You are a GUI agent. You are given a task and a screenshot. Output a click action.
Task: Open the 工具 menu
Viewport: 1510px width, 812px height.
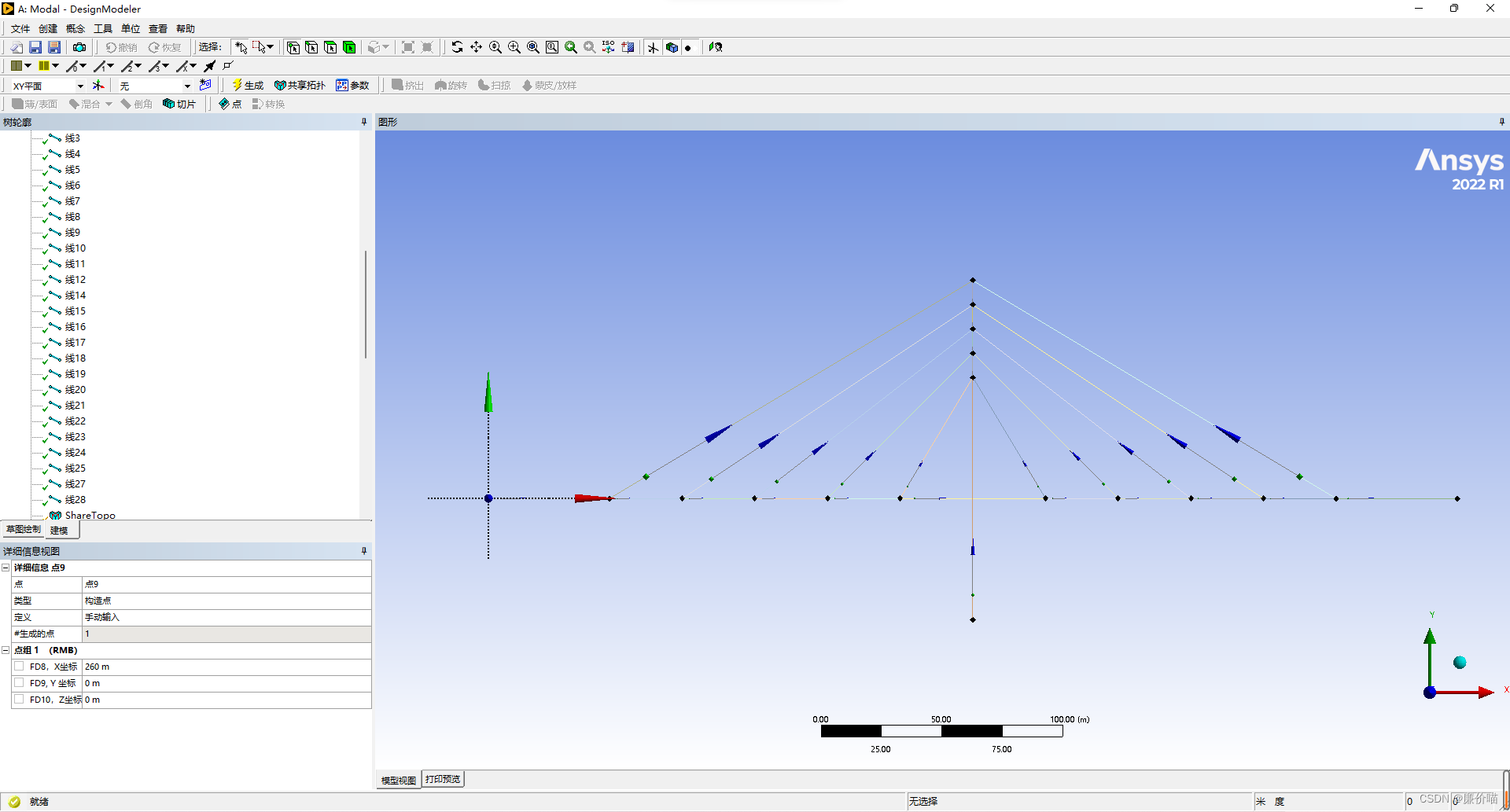click(x=103, y=29)
